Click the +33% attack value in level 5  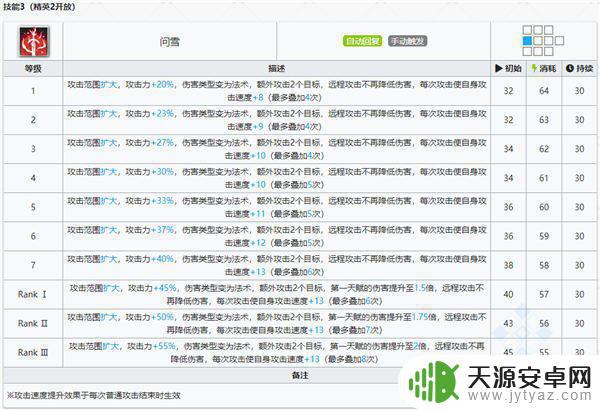[x=163, y=201]
